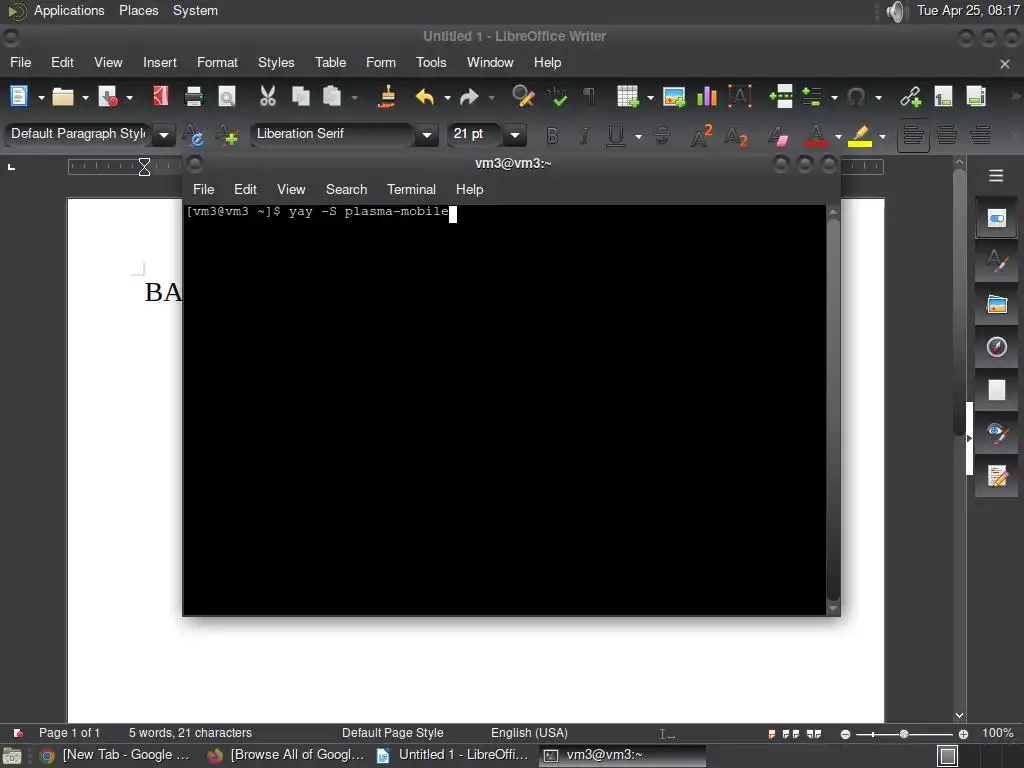
Task: Insert endnote icon
Action: (976, 97)
